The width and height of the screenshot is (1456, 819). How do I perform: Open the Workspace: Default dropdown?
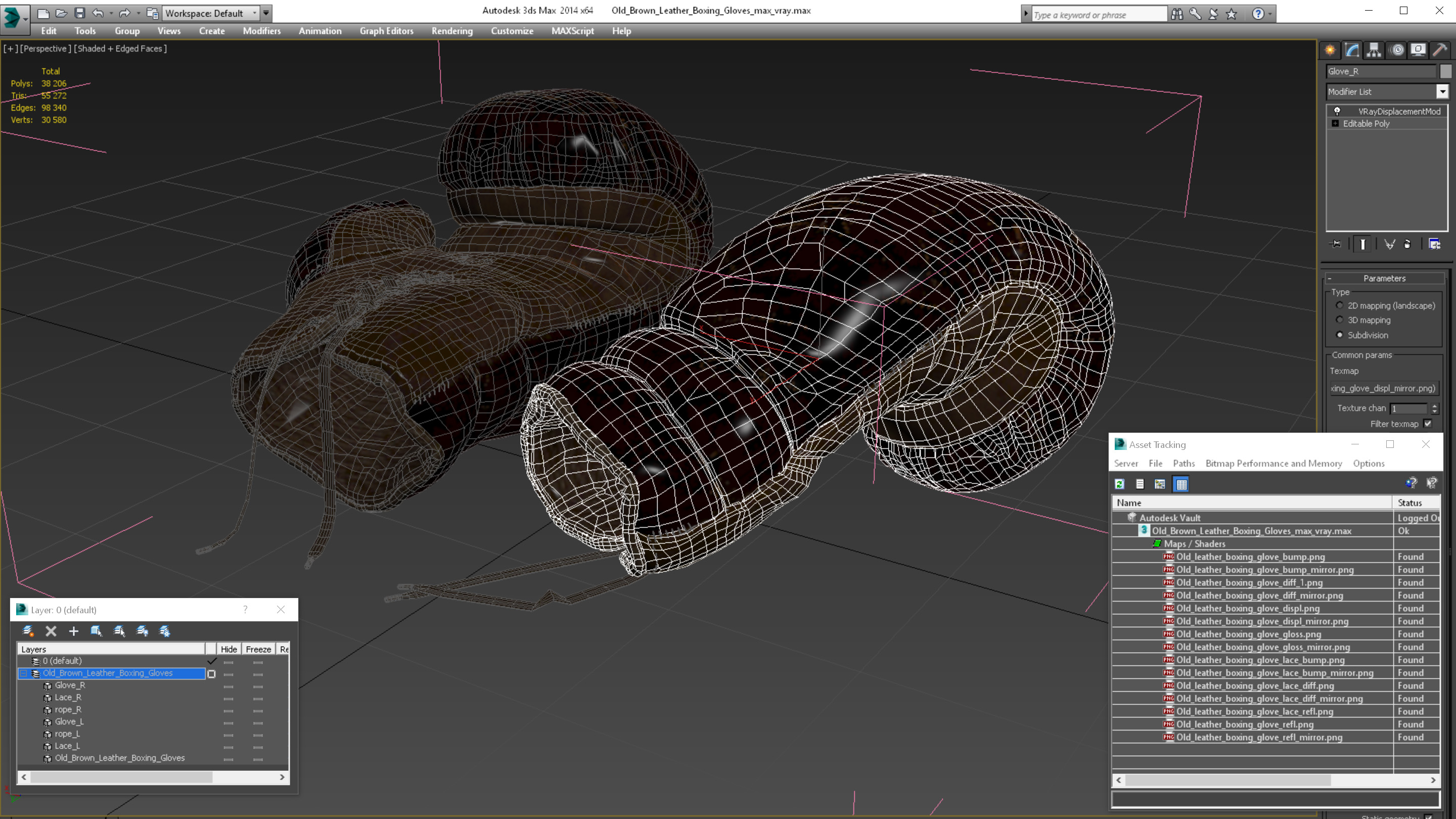[x=210, y=13]
